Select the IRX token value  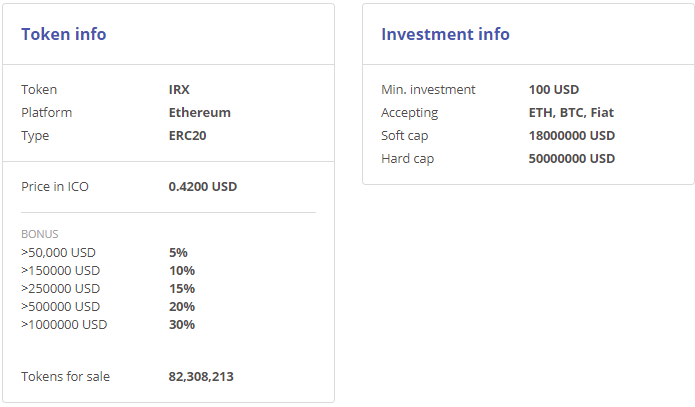180,90
